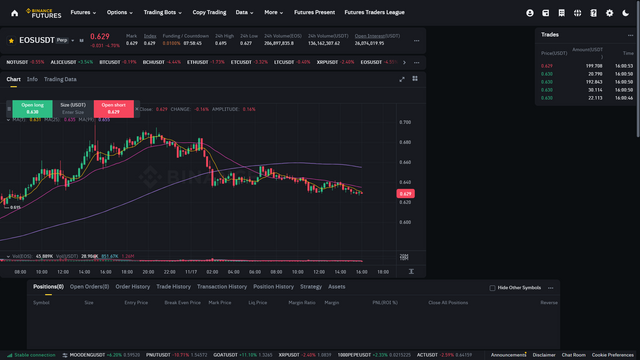
Task: Open Cookie Preferences footer link
Action: coord(612,355)
